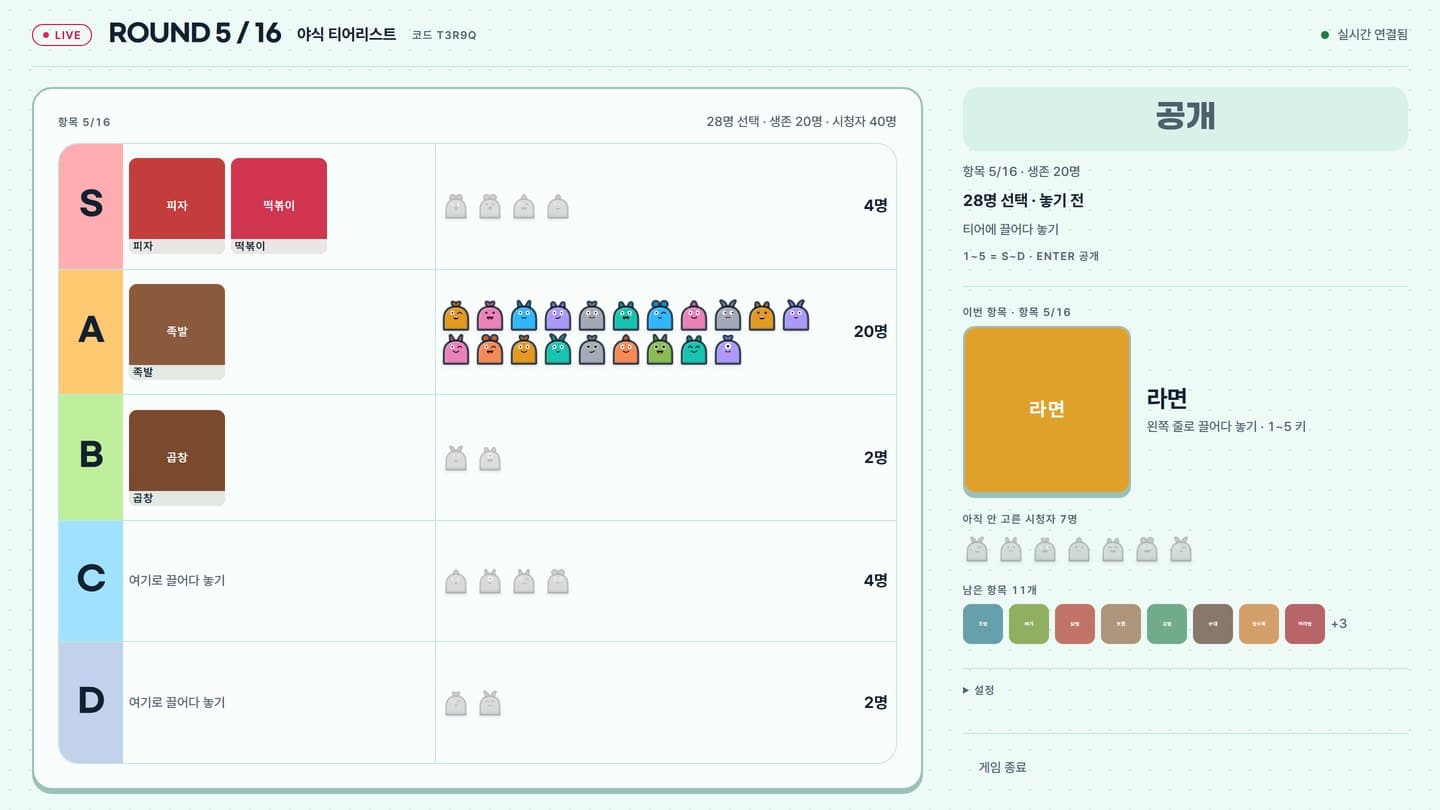Click the 아직 안 고른 시청자 7명 label
Image resolution: width=1440 pixels, height=810 pixels.
click(x=1020, y=519)
